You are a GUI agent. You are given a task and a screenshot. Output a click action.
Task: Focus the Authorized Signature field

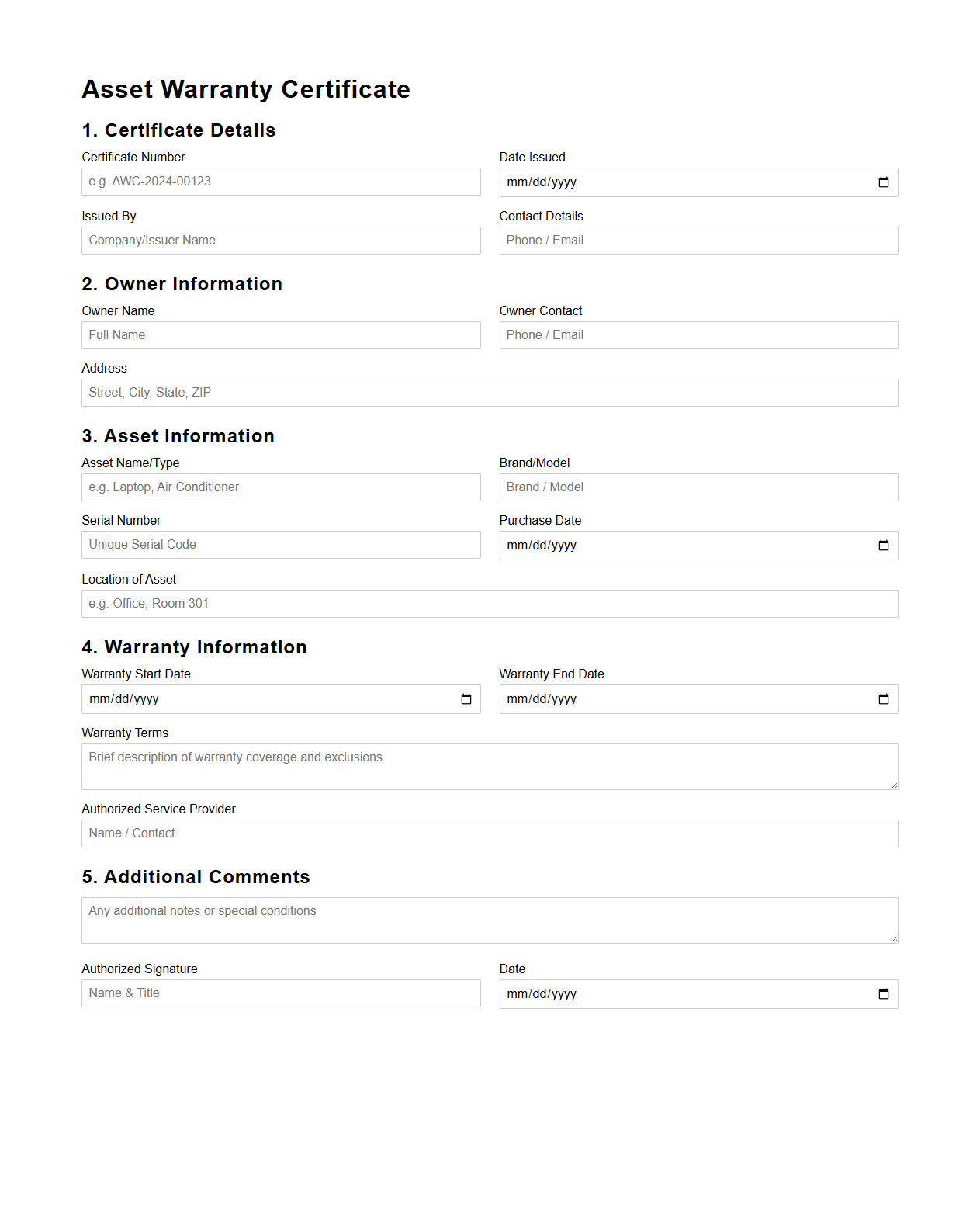pyautogui.click(x=281, y=993)
